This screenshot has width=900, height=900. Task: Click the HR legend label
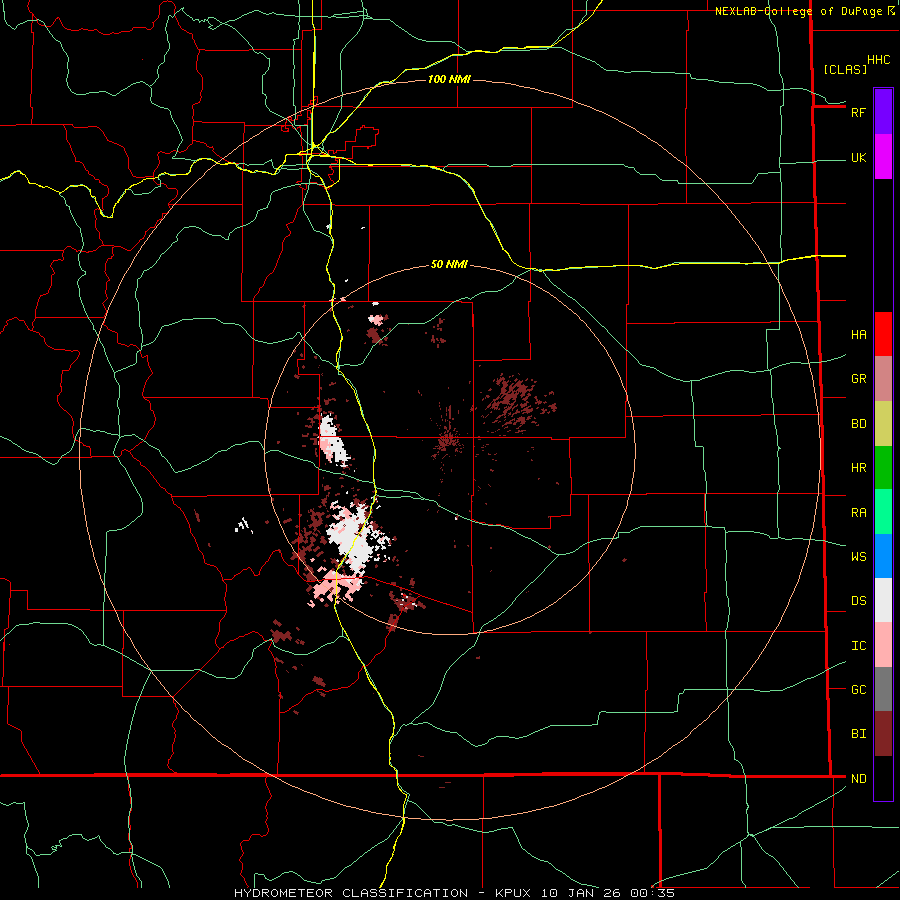pyautogui.click(x=858, y=468)
